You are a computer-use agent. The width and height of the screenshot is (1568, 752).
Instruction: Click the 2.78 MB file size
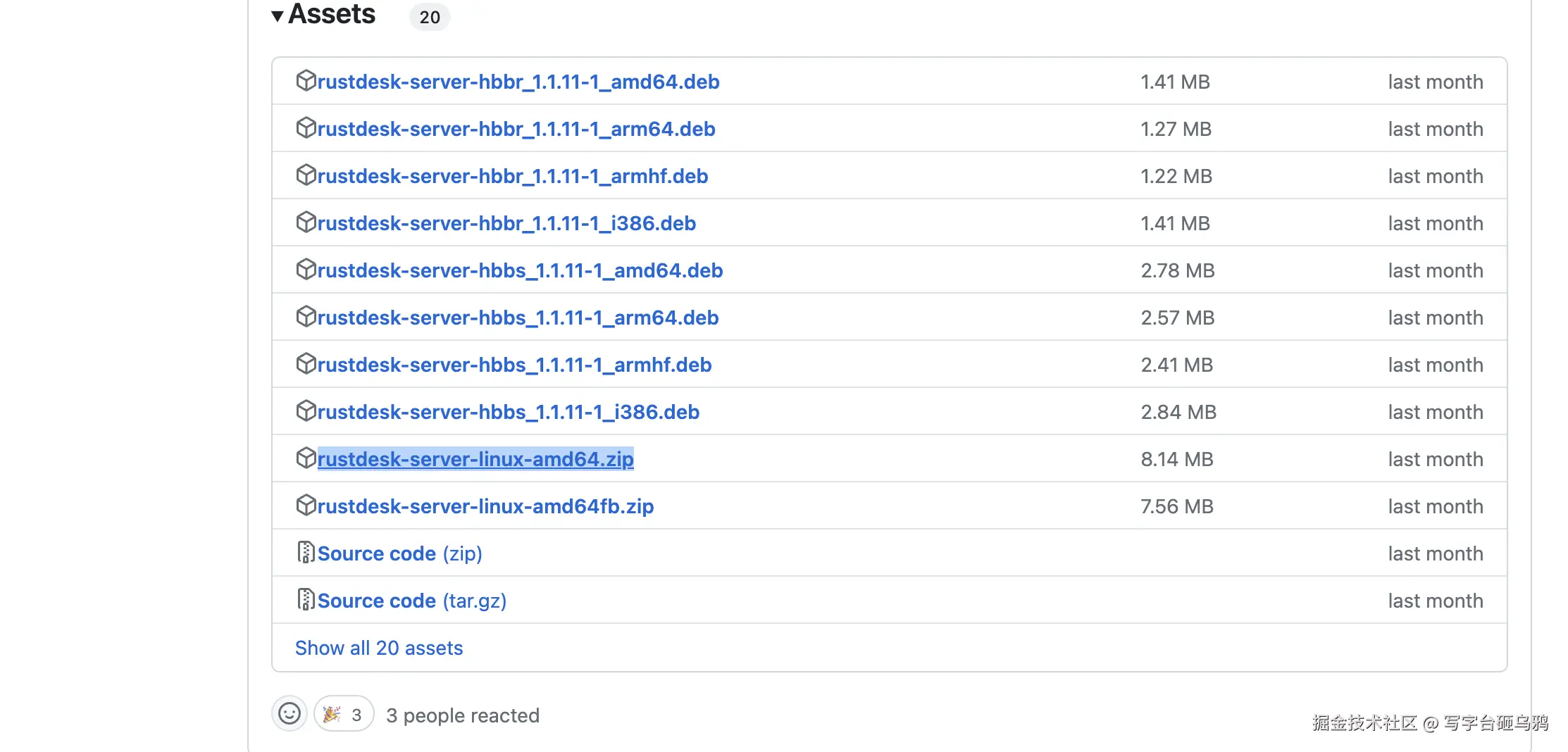pyautogui.click(x=1178, y=270)
